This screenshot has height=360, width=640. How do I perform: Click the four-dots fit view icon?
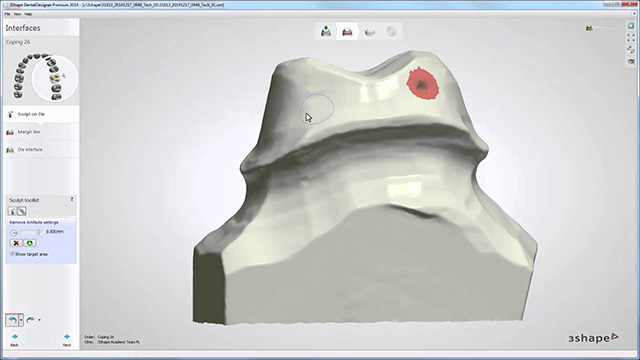[x=631, y=38]
